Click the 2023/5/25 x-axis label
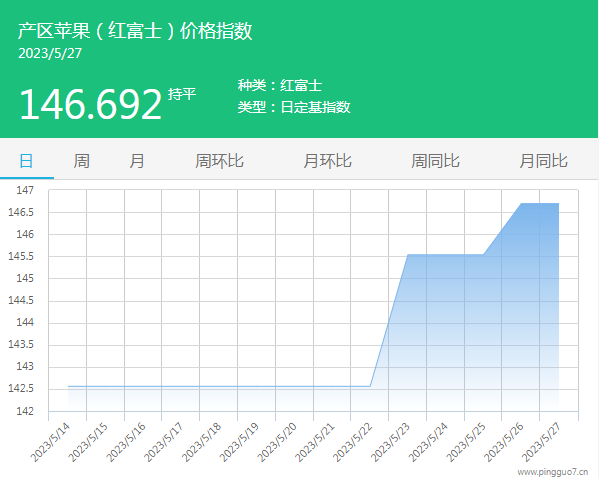 (466, 442)
